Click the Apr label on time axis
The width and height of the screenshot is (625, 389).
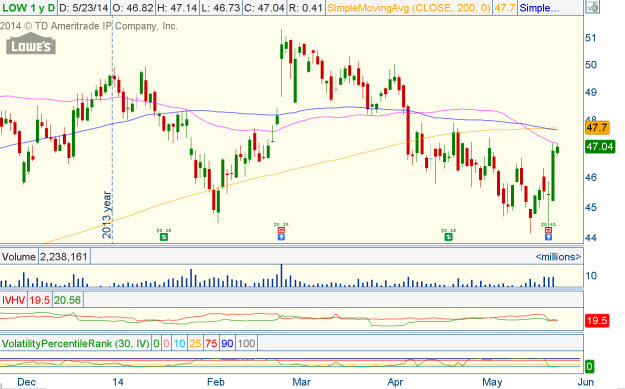click(395, 382)
